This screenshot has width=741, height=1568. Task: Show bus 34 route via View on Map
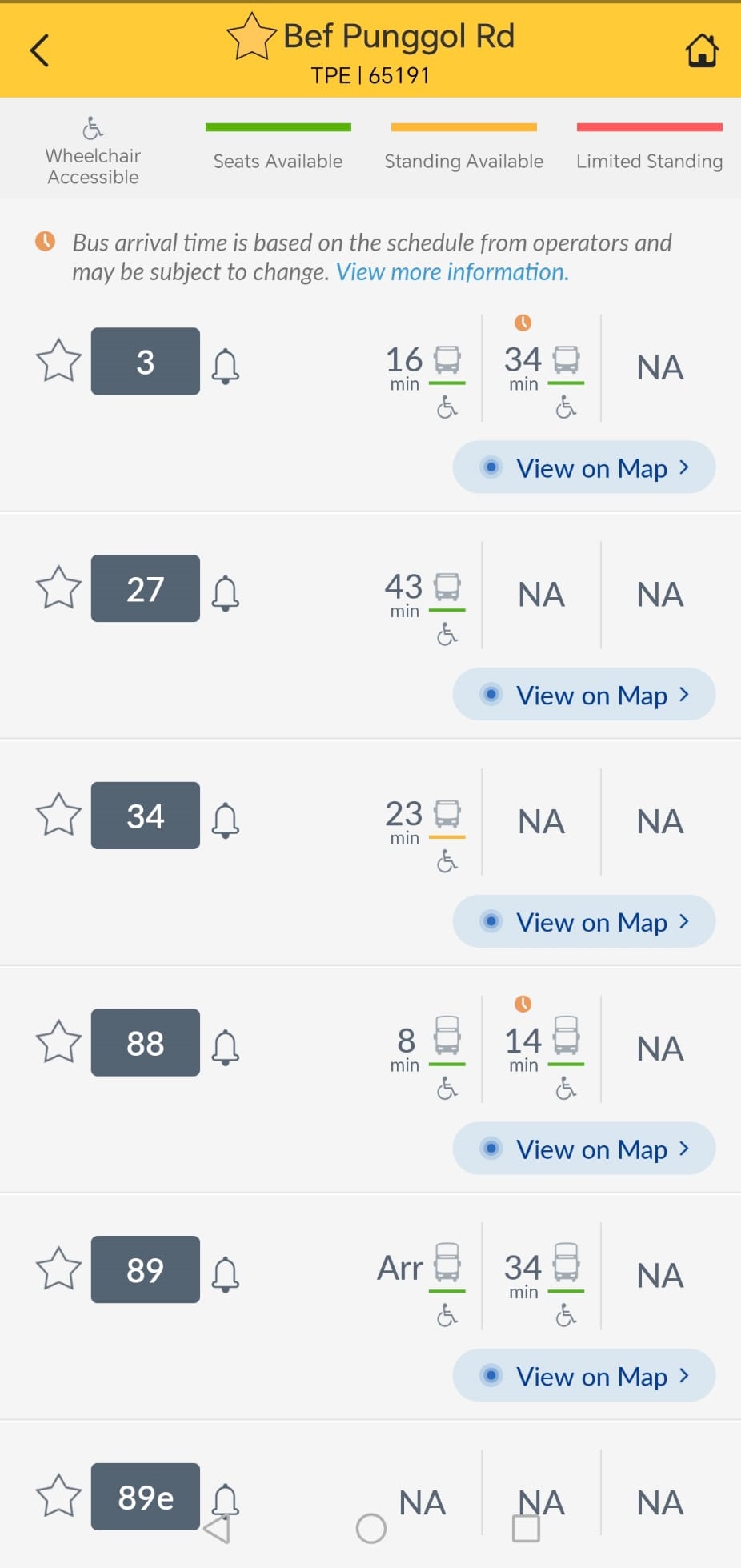(584, 922)
